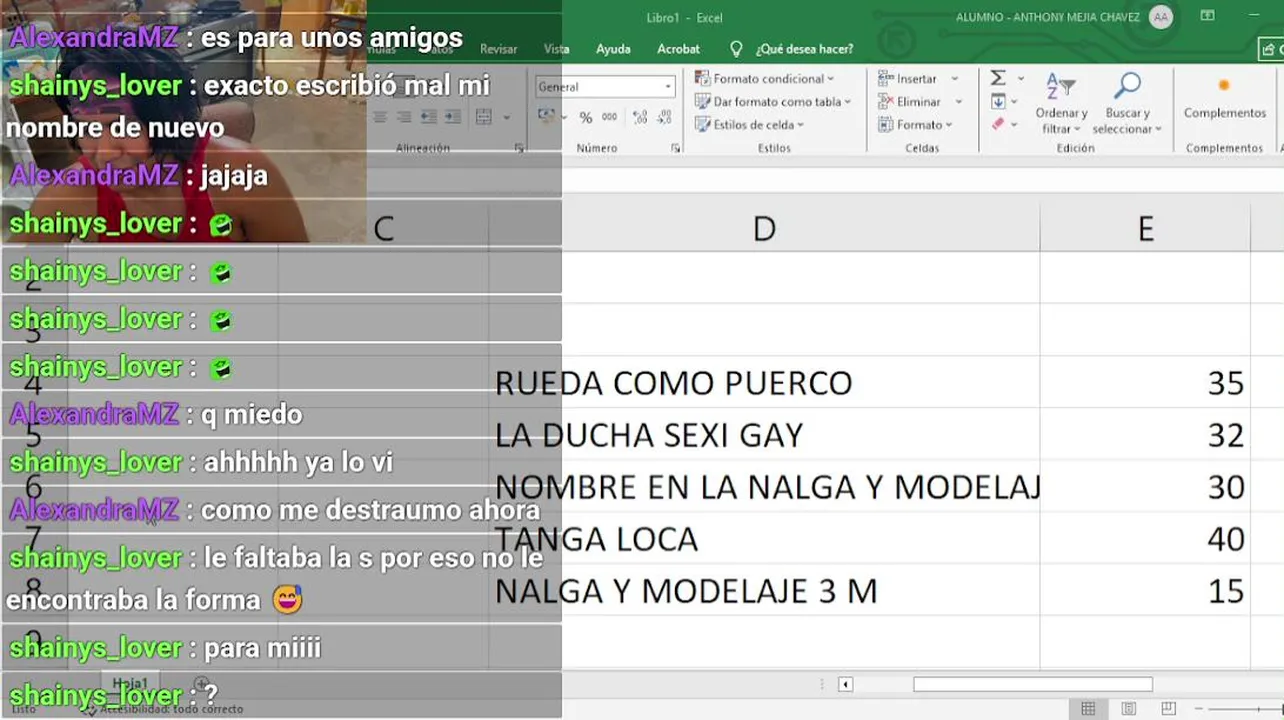Click the Hoja1 sheet tab

point(130,683)
